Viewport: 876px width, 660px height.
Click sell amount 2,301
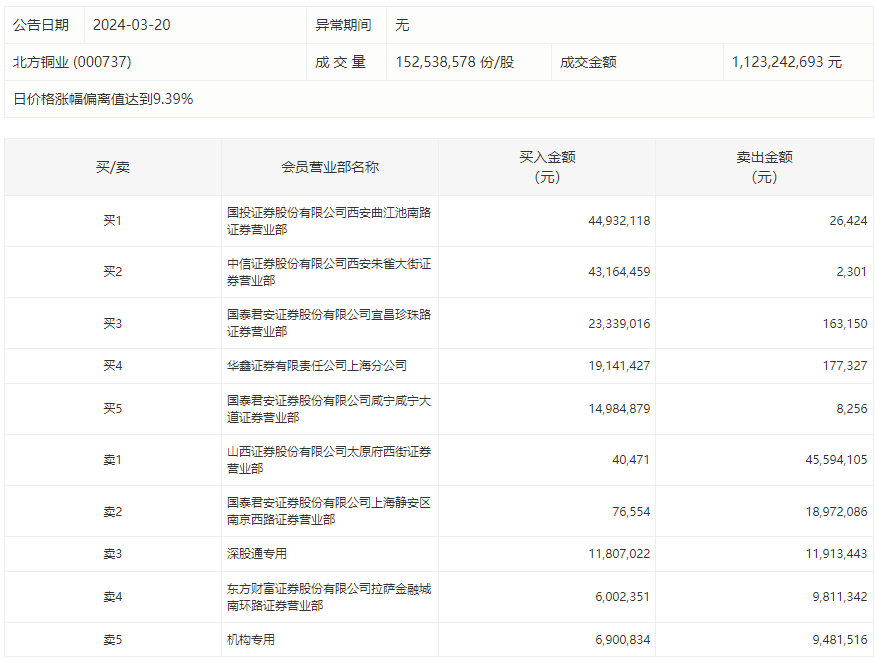coord(851,272)
